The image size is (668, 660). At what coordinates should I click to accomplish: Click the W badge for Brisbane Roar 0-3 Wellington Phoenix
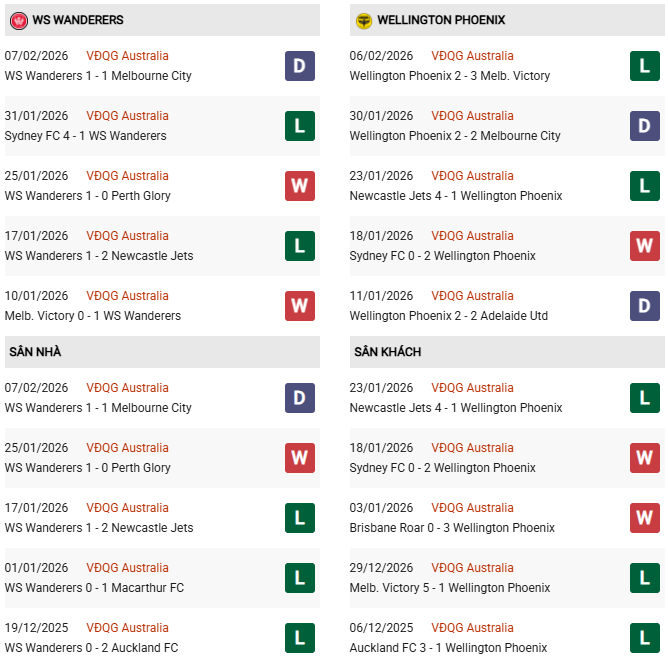click(x=645, y=518)
